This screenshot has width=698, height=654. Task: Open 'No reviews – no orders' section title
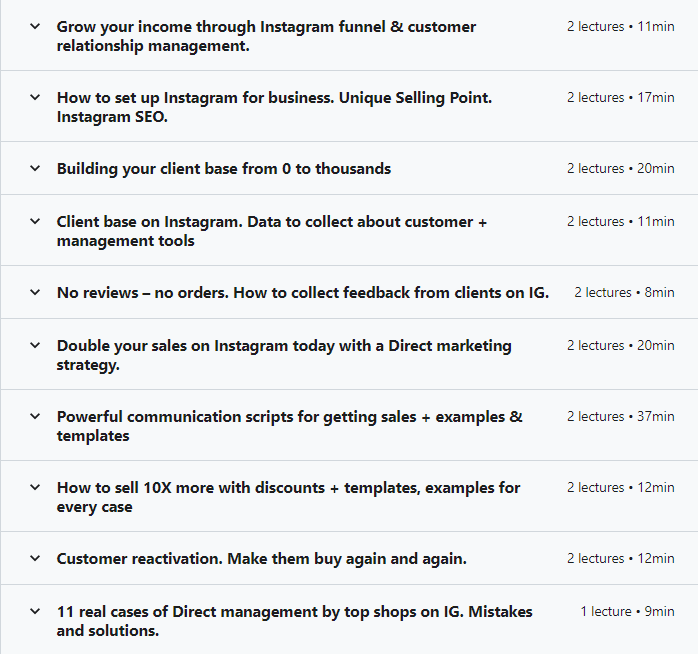(303, 292)
